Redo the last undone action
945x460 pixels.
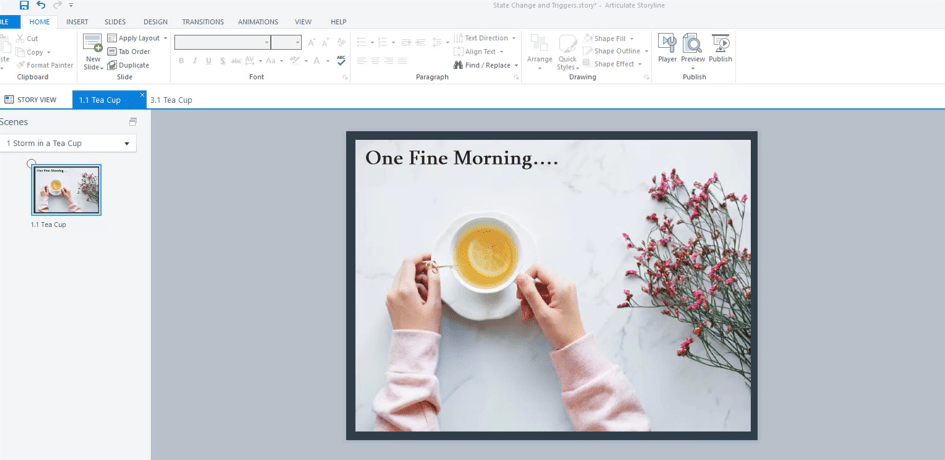57,5
